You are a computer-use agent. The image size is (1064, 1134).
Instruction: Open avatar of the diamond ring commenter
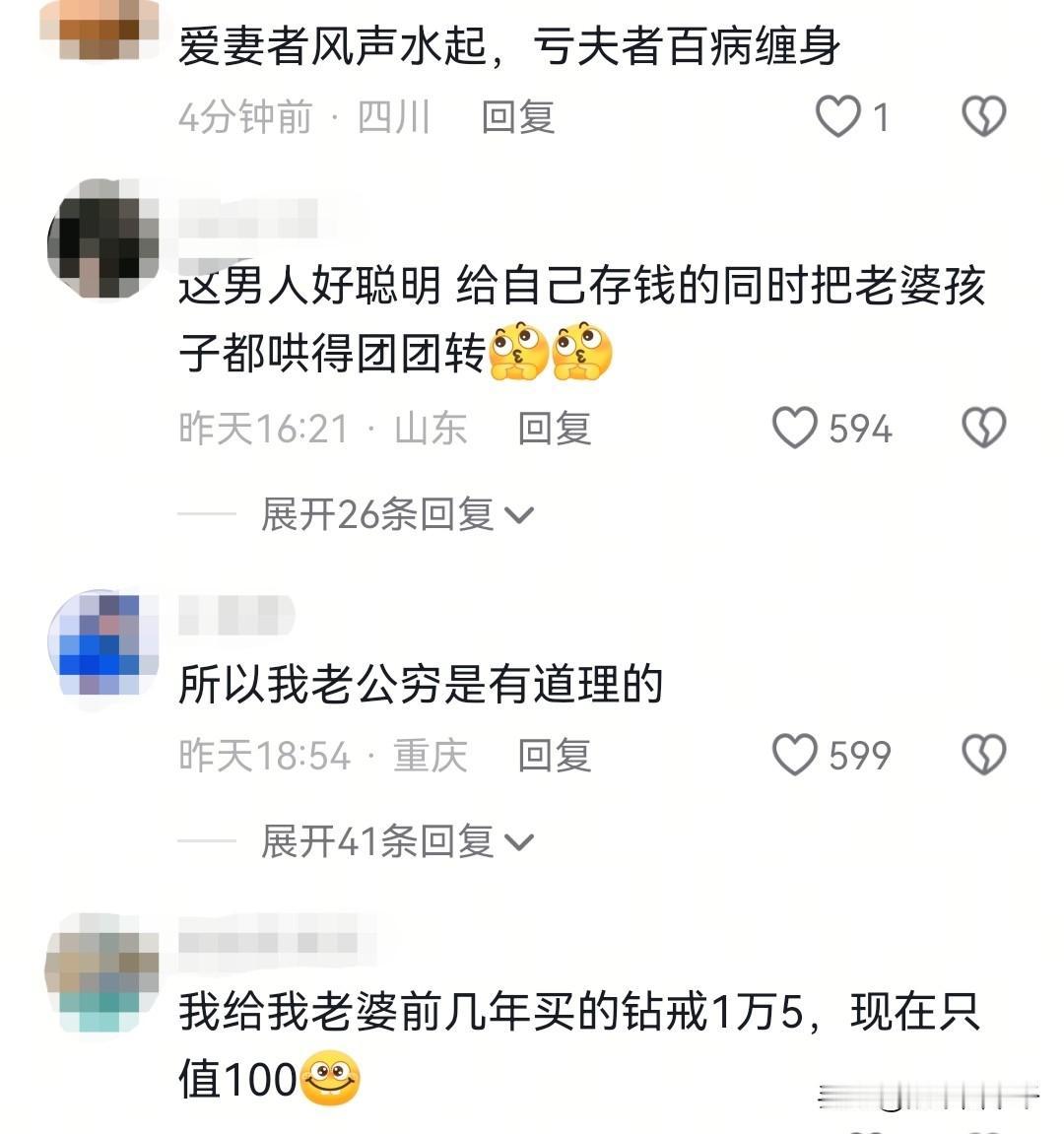(x=101, y=972)
